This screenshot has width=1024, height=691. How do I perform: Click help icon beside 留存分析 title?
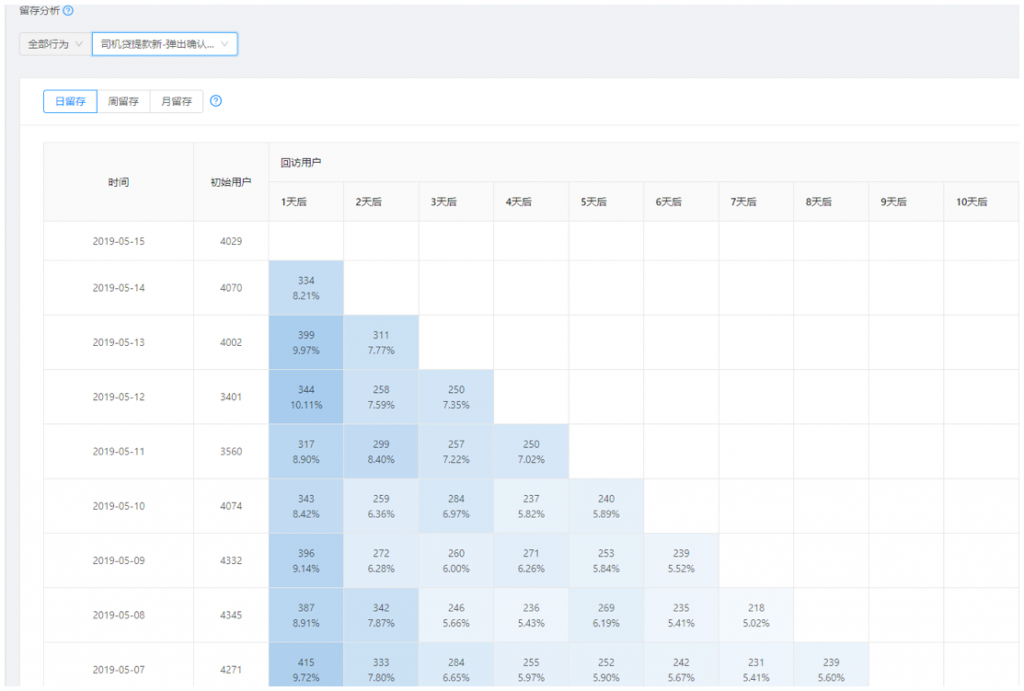(x=68, y=10)
